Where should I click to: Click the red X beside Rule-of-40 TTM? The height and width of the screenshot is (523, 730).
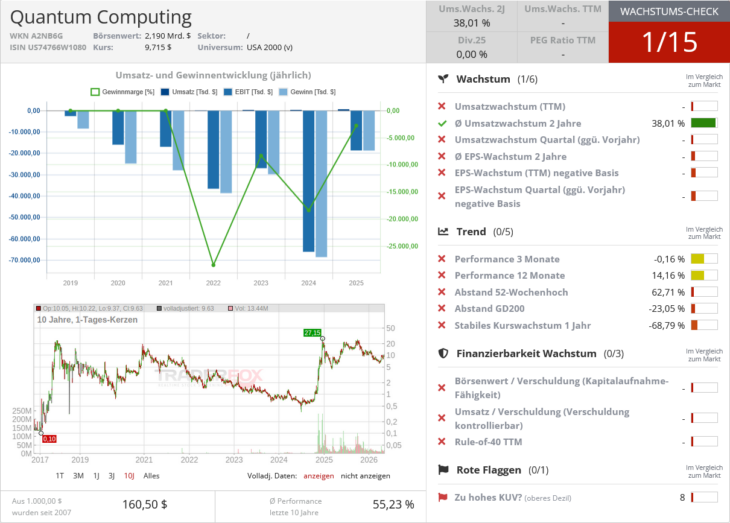pyautogui.click(x=442, y=441)
